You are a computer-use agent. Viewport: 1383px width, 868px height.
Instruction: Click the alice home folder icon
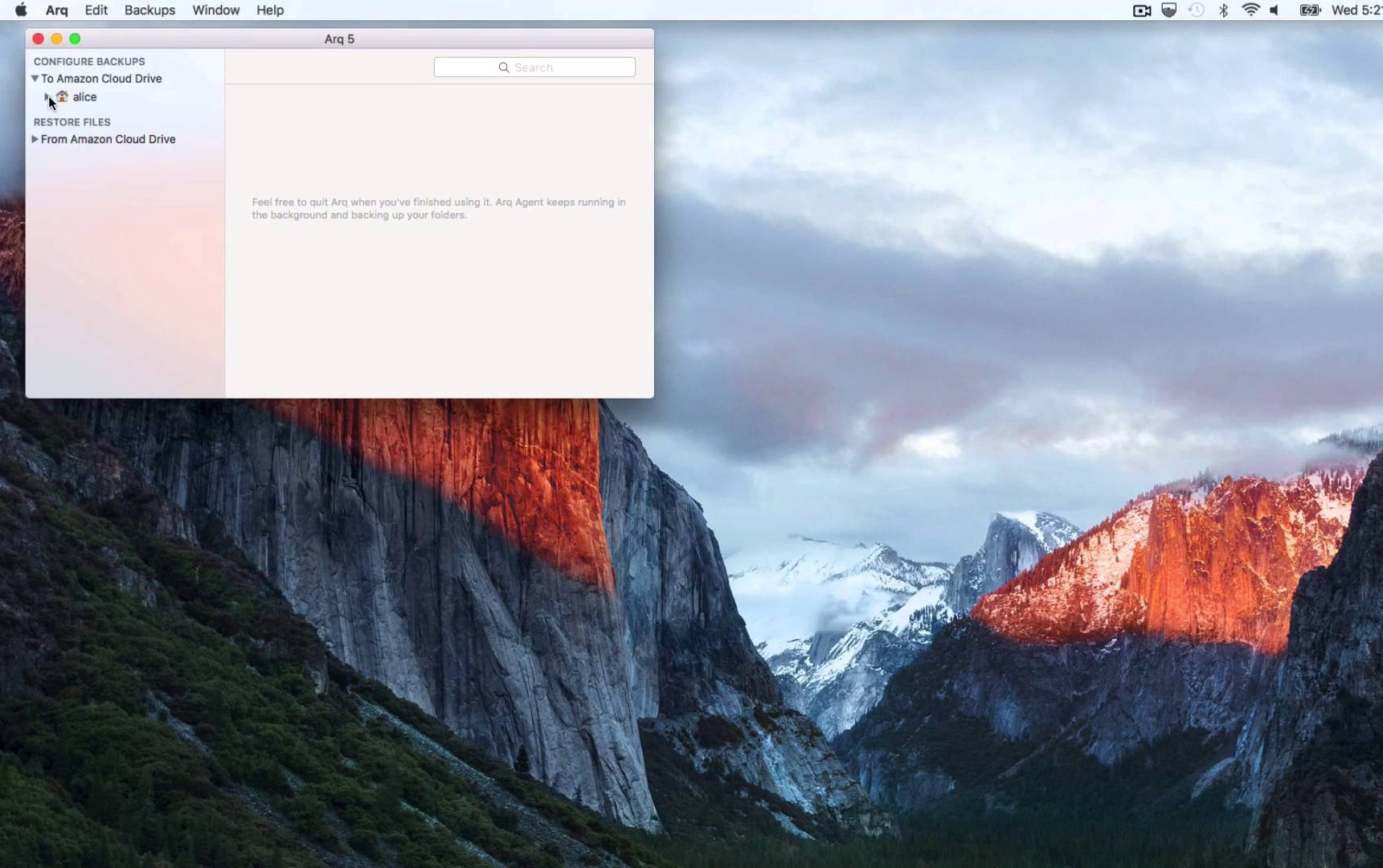click(62, 96)
